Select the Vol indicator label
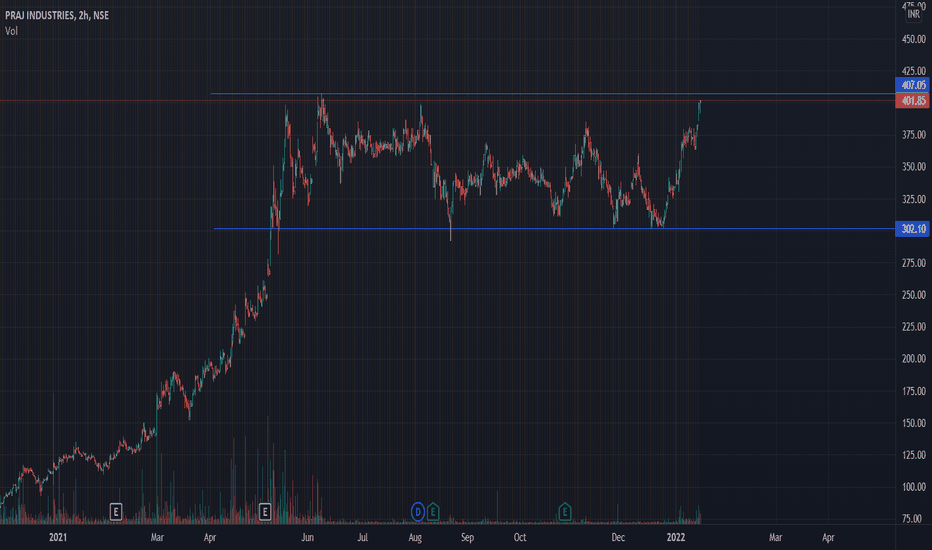932x550 pixels. click(x=11, y=31)
